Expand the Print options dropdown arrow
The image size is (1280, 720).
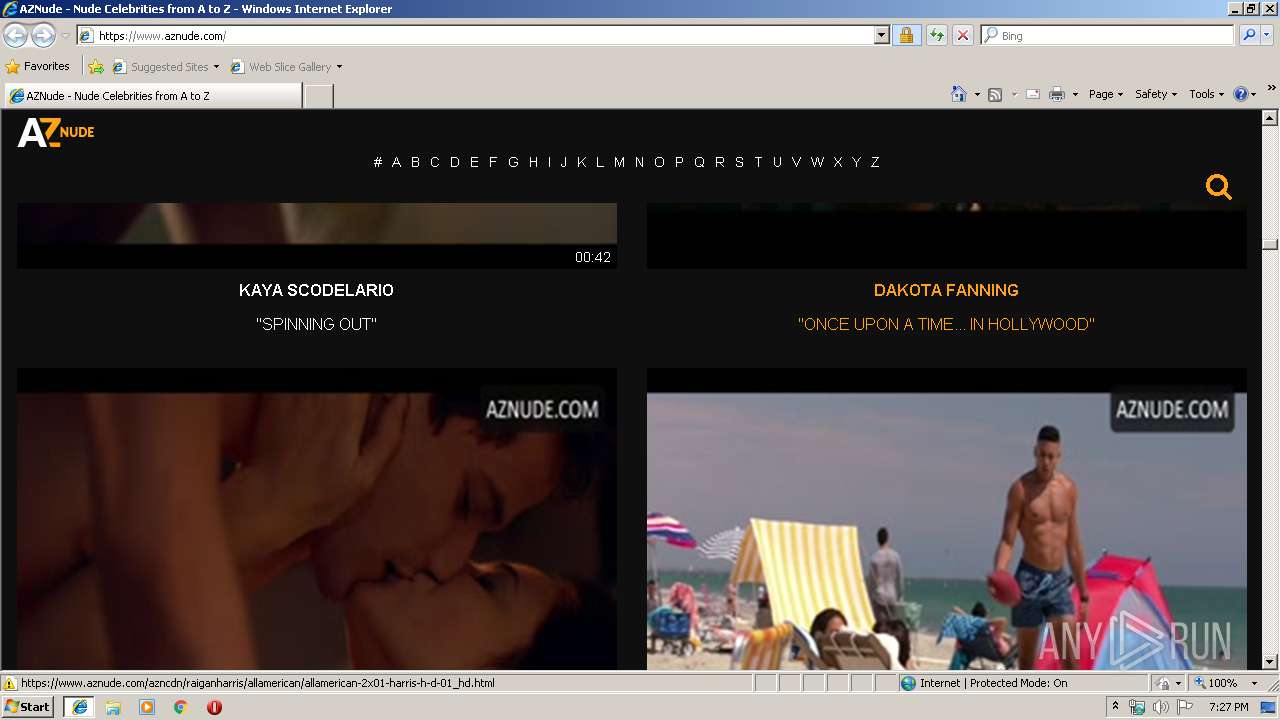pos(1075,94)
